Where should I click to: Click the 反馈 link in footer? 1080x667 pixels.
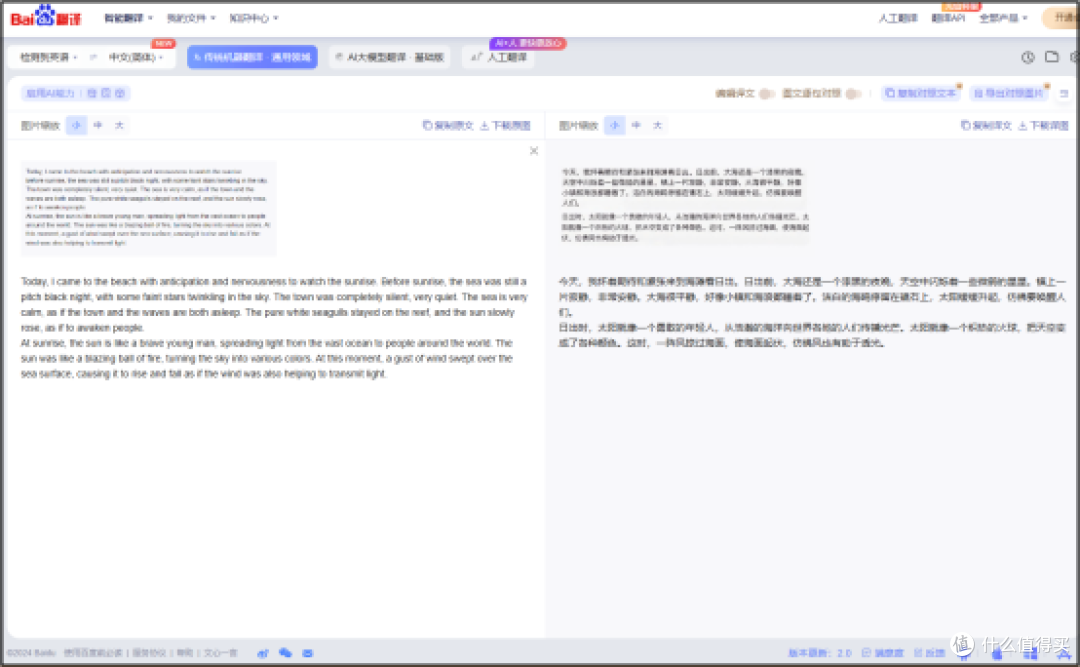(x=930, y=653)
